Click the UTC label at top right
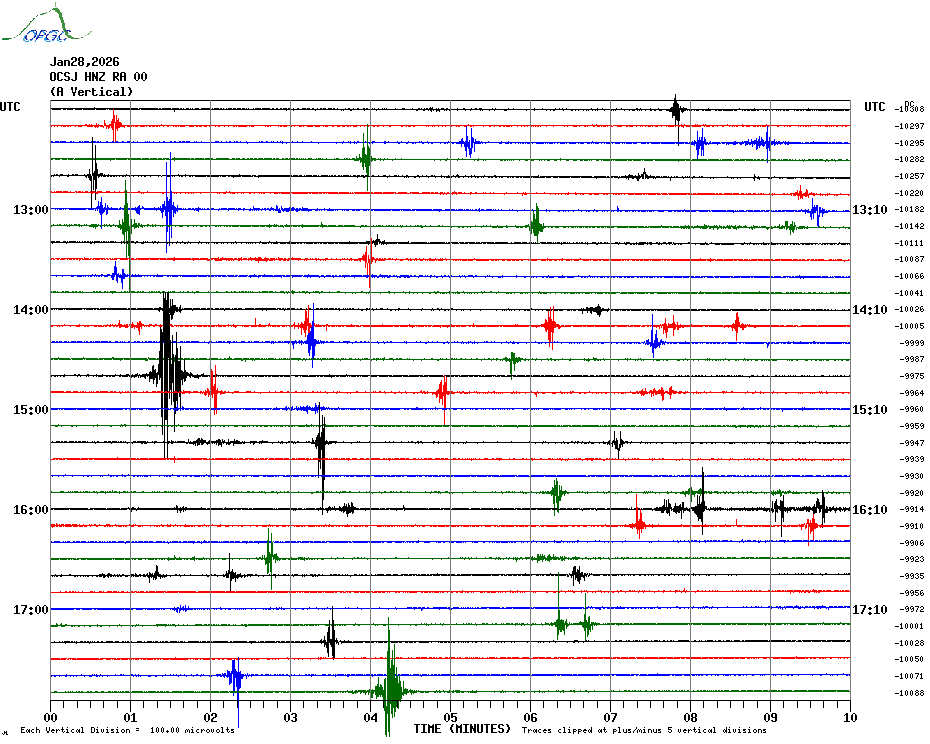930x744 pixels. [x=874, y=107]
